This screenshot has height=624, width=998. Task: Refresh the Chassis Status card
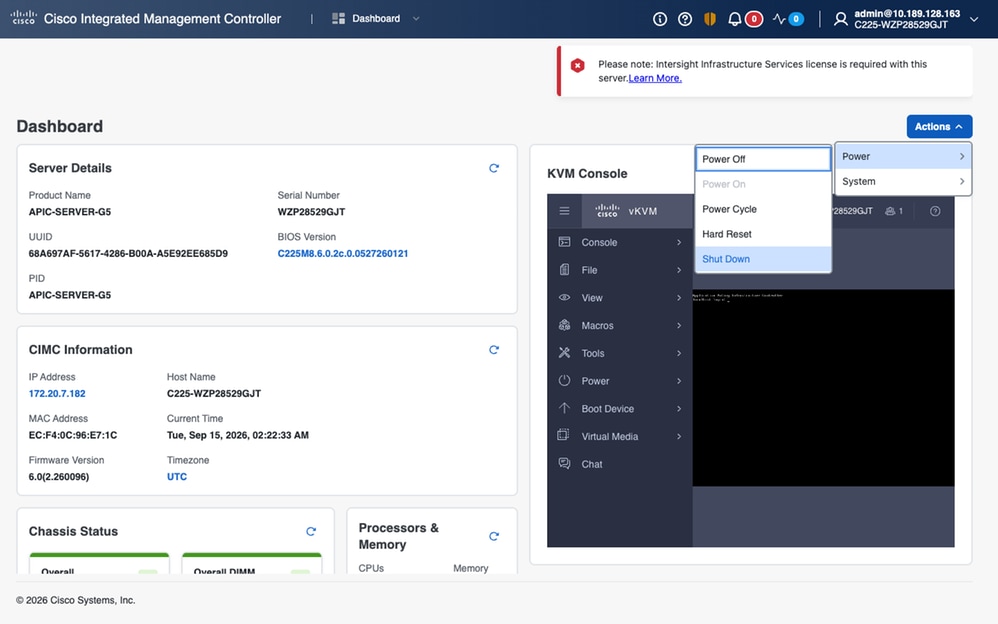pos(311,531)
